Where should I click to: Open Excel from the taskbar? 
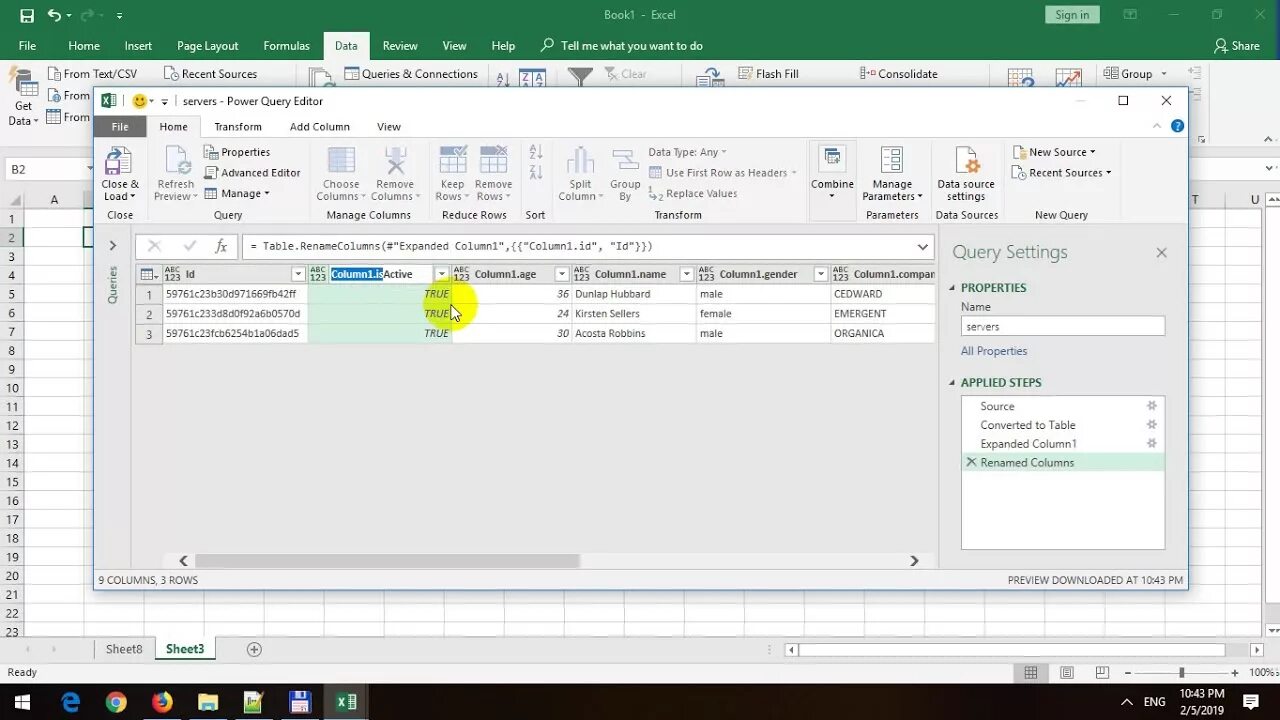(346, 702)
